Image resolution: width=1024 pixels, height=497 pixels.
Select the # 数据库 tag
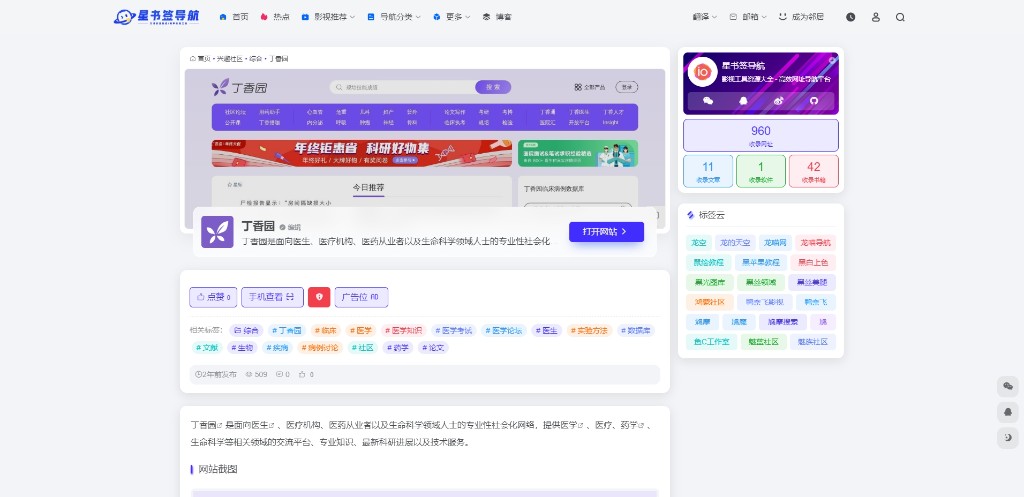(x=636, y=330)
